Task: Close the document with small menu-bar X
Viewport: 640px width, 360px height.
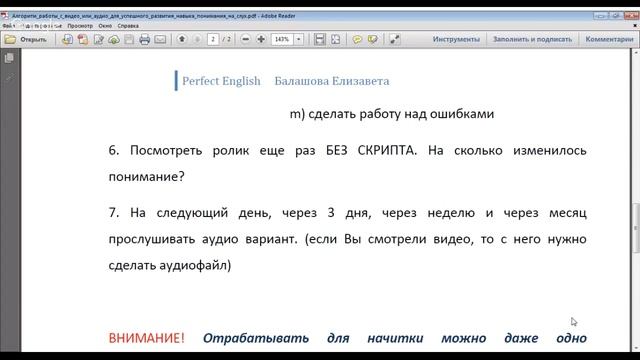Action: pos(635,25)
